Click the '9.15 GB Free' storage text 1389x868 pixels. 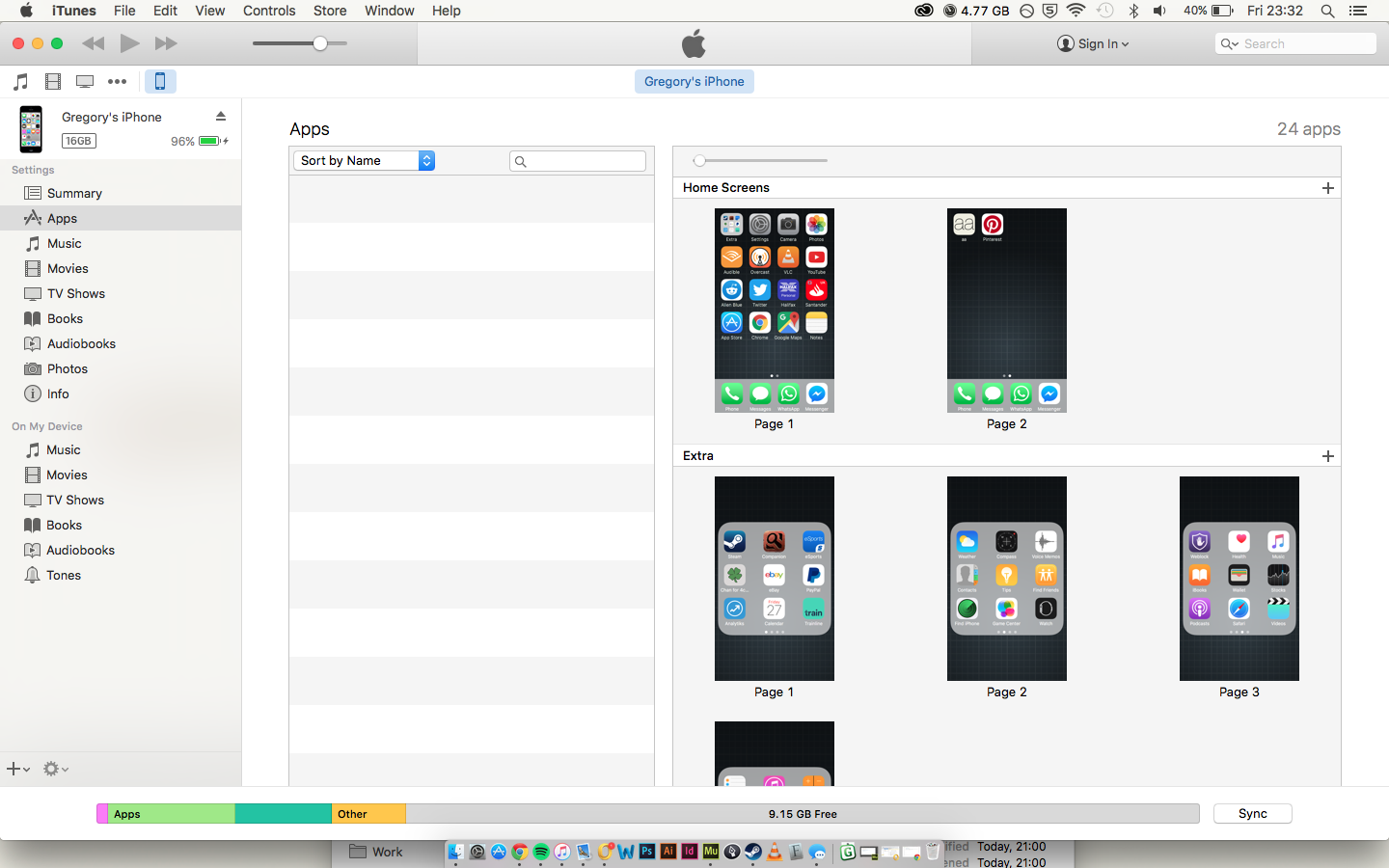click(803, 814)
